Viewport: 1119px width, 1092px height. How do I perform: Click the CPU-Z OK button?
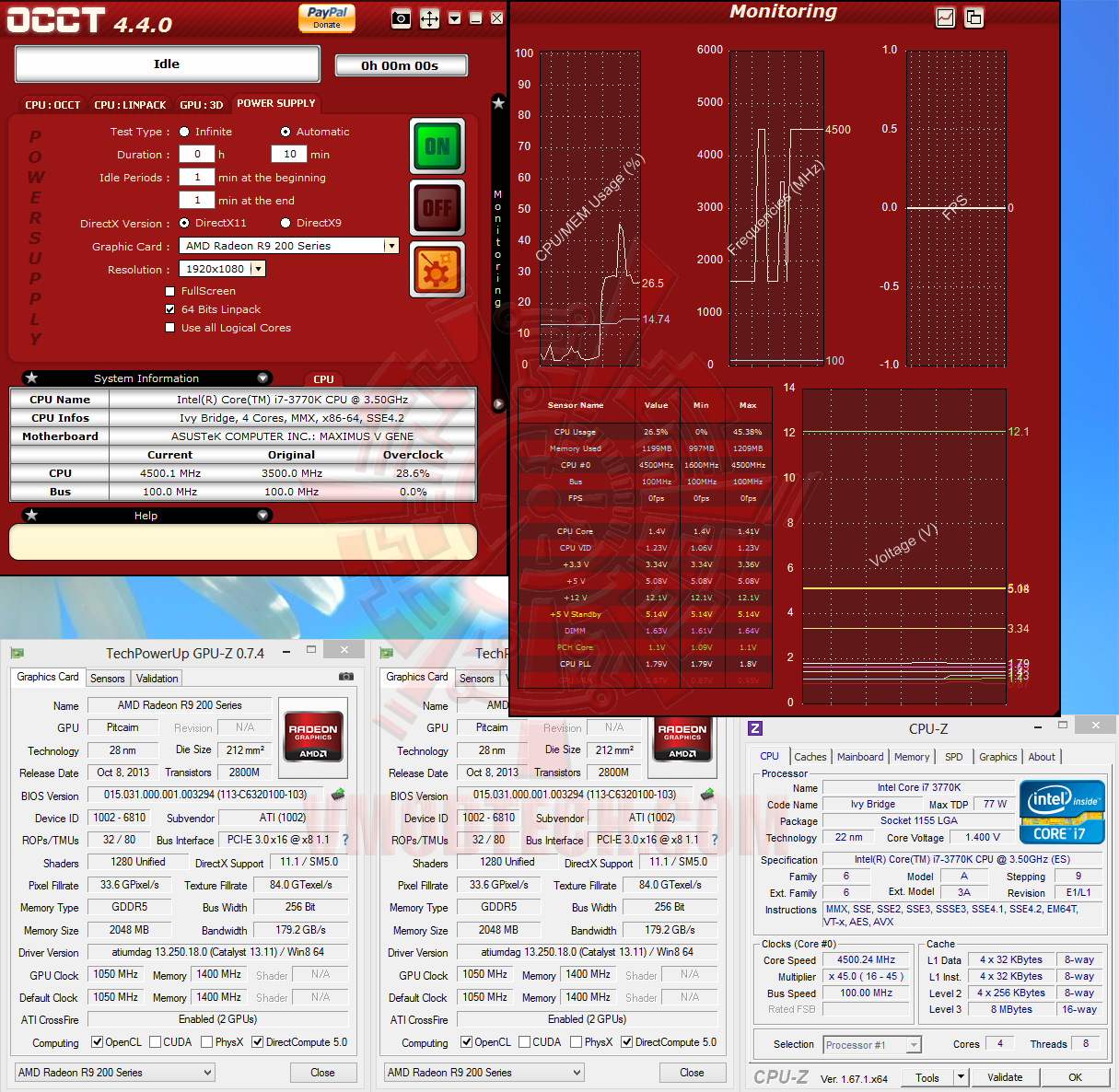coord(1075,1077)
